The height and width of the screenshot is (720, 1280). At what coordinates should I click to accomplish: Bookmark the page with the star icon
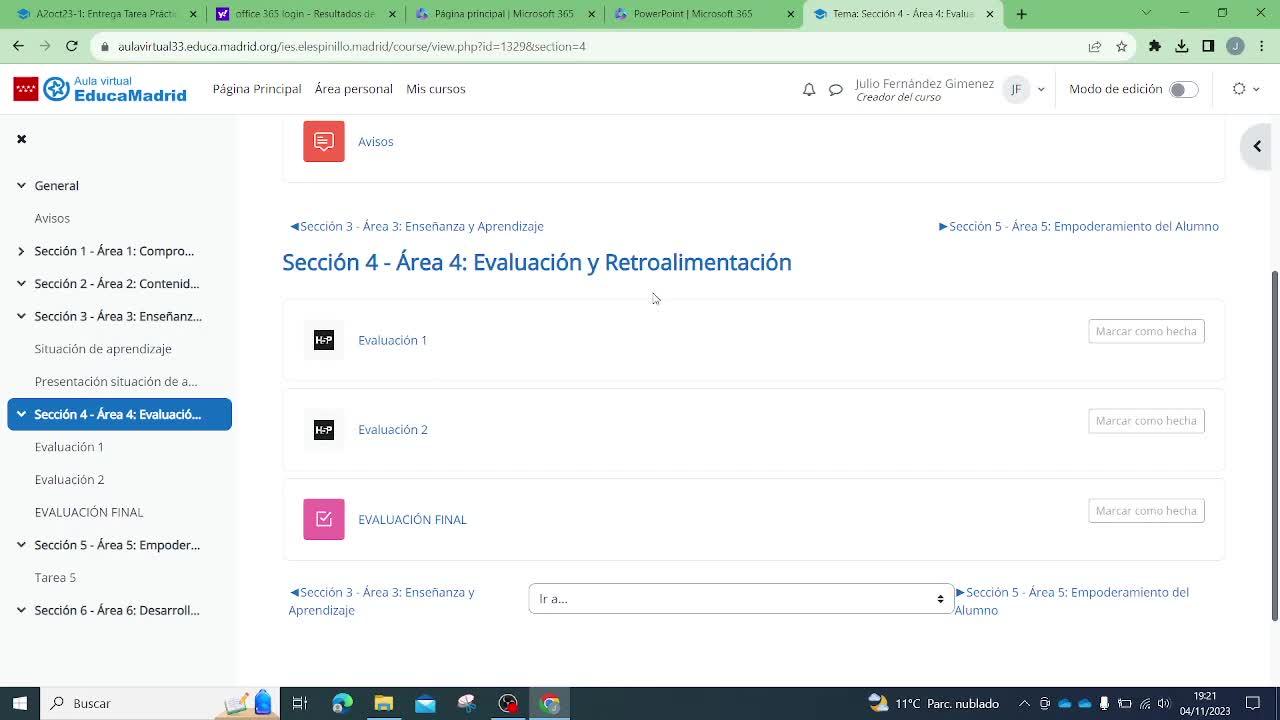(1122, 46)
